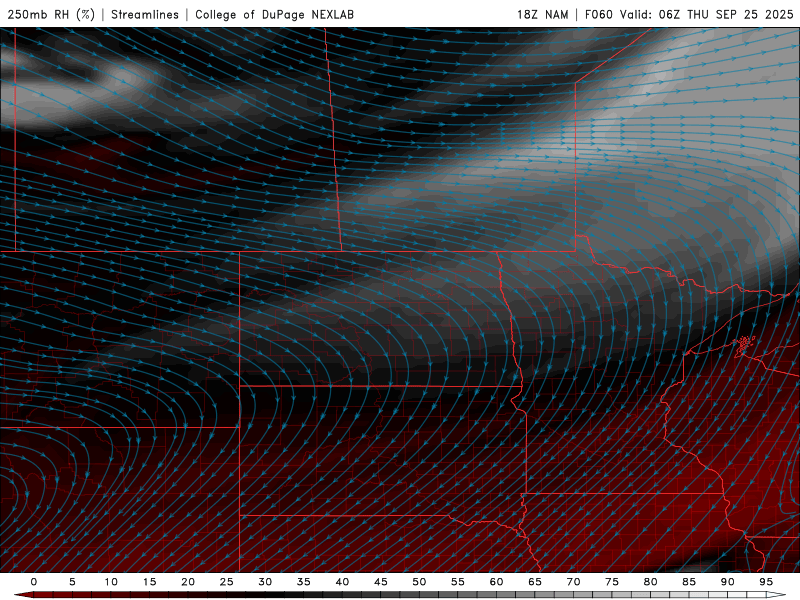Image resolution: width=800 pixels, height=600 pixels.
Task: Click the color scale label "35"
Action: 304,582
